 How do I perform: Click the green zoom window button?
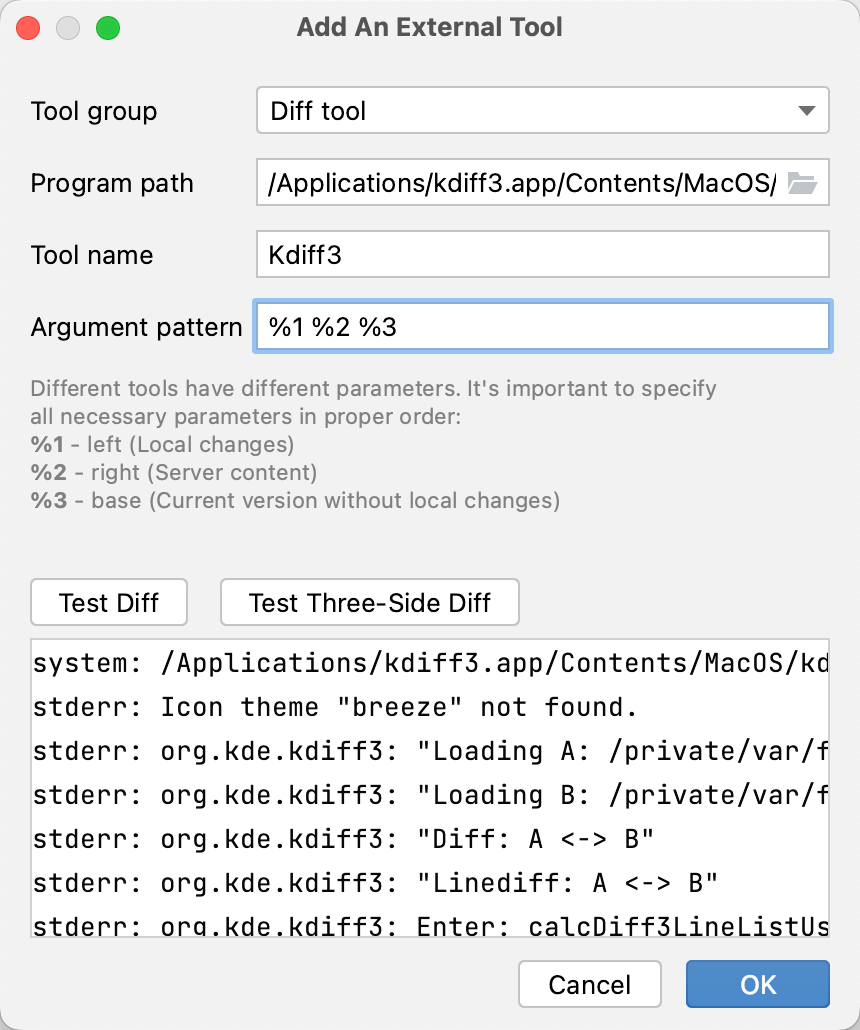108,28
